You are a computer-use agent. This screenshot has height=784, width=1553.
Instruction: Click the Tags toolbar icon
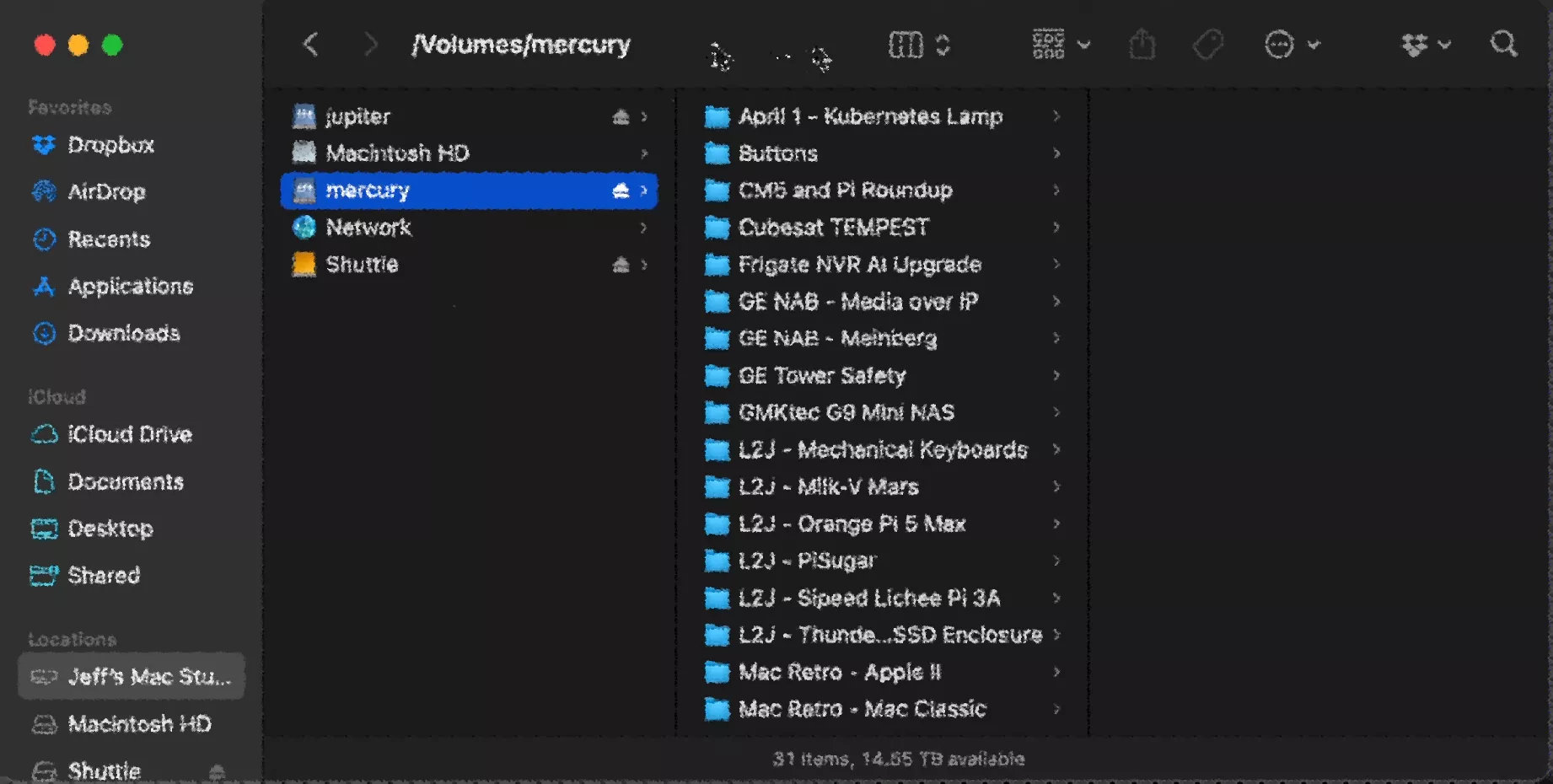[x=1207, y=45]
